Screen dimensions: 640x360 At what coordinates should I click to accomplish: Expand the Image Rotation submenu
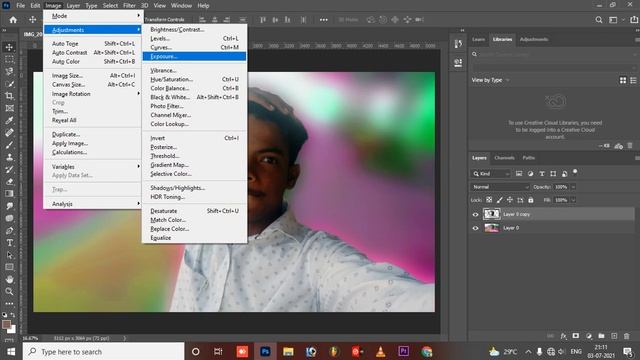point(93,93)
